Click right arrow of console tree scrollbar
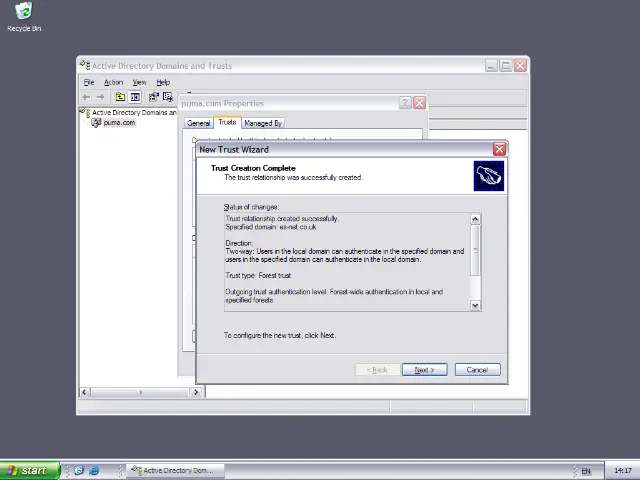The image size is (640, 480). pyautogui.click(x=196, y=392)
